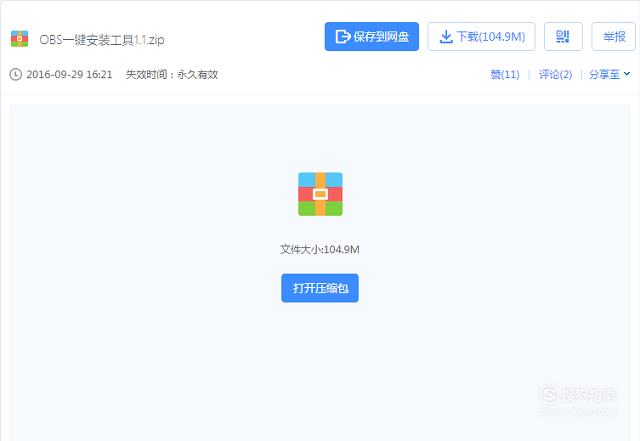
Task: Click the large archive icon in preview
Action: click(x=320, y=194)
